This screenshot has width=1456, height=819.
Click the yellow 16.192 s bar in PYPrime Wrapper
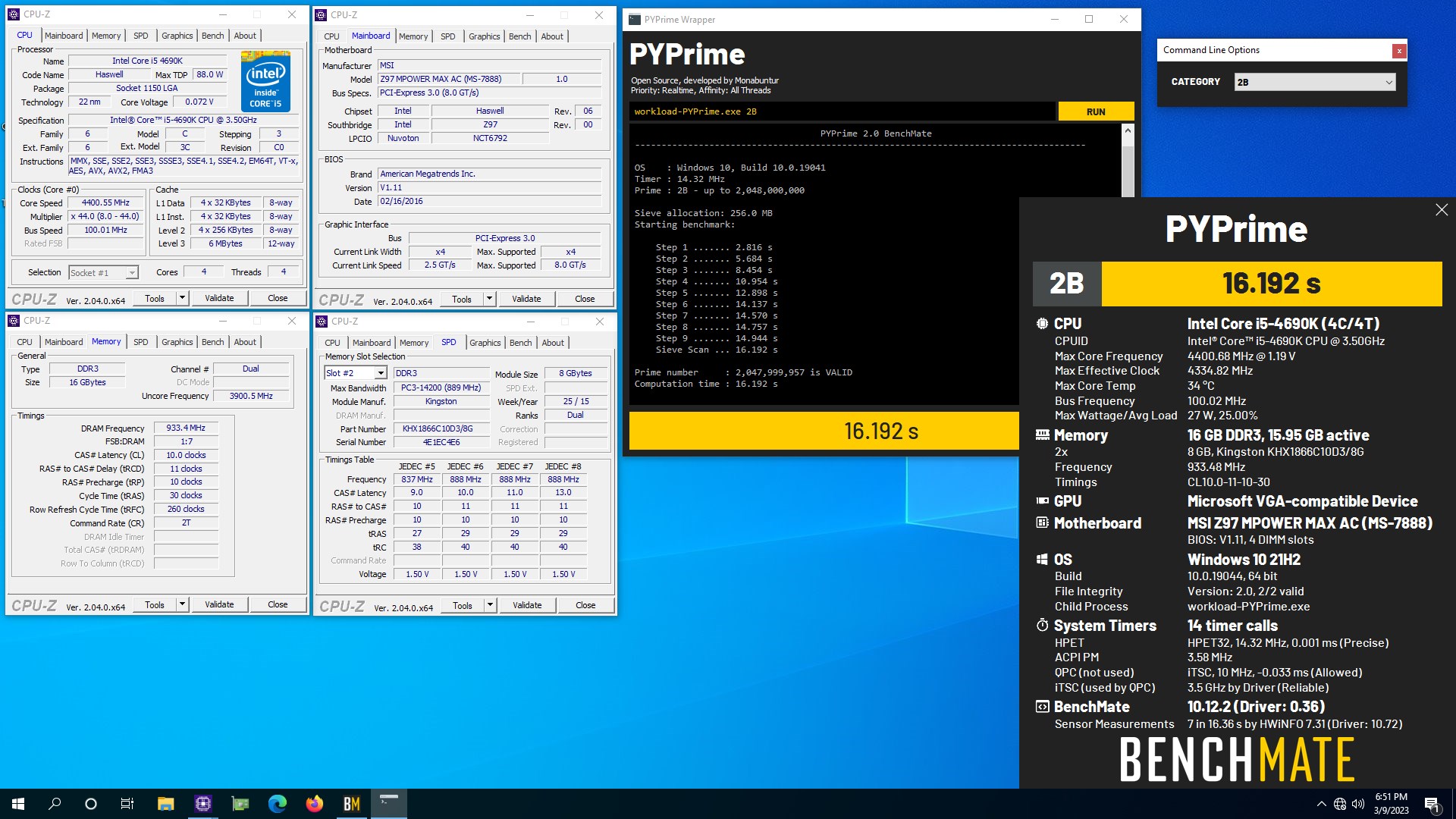pos(824,431)
